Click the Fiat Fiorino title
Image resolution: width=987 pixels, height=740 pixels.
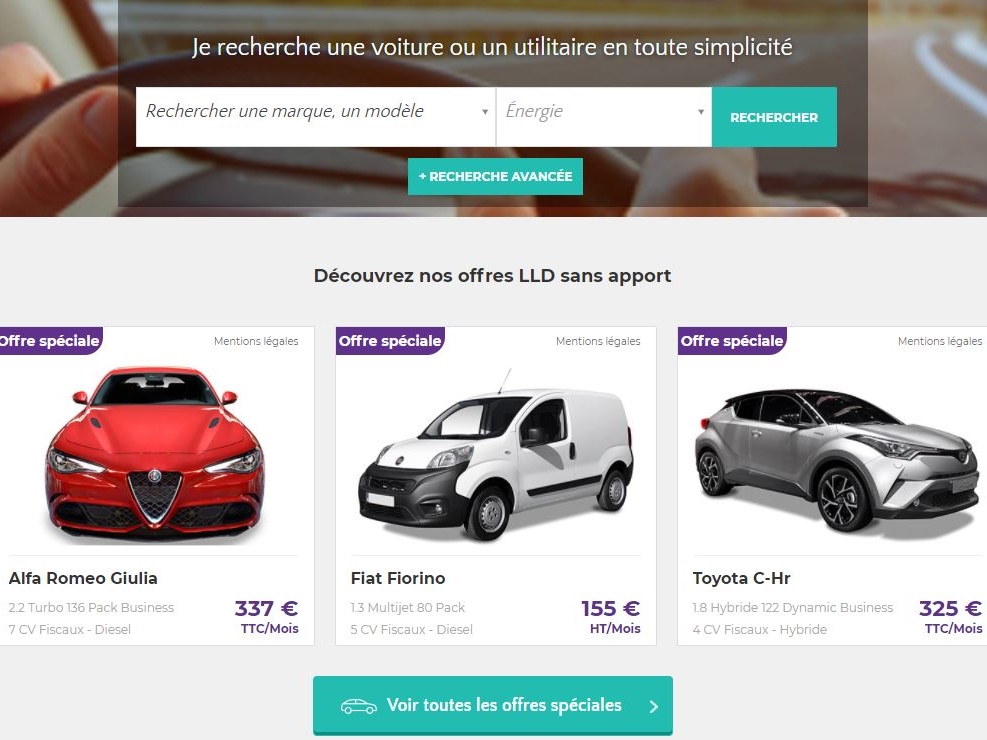point(398,578)
